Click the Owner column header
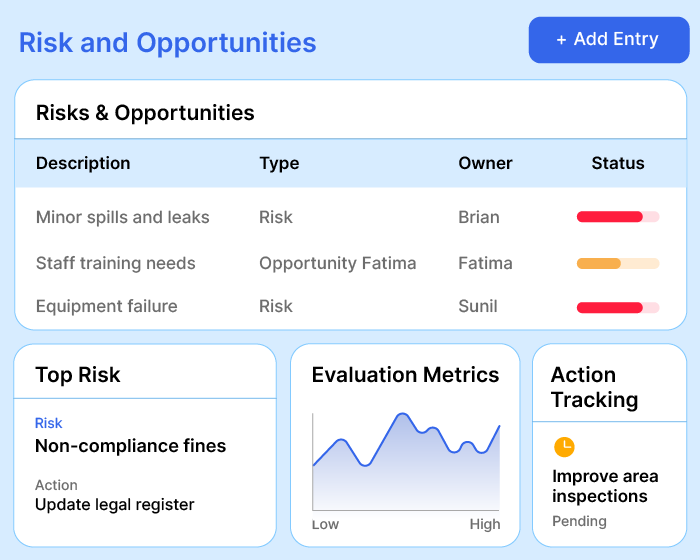 point(485,163)
